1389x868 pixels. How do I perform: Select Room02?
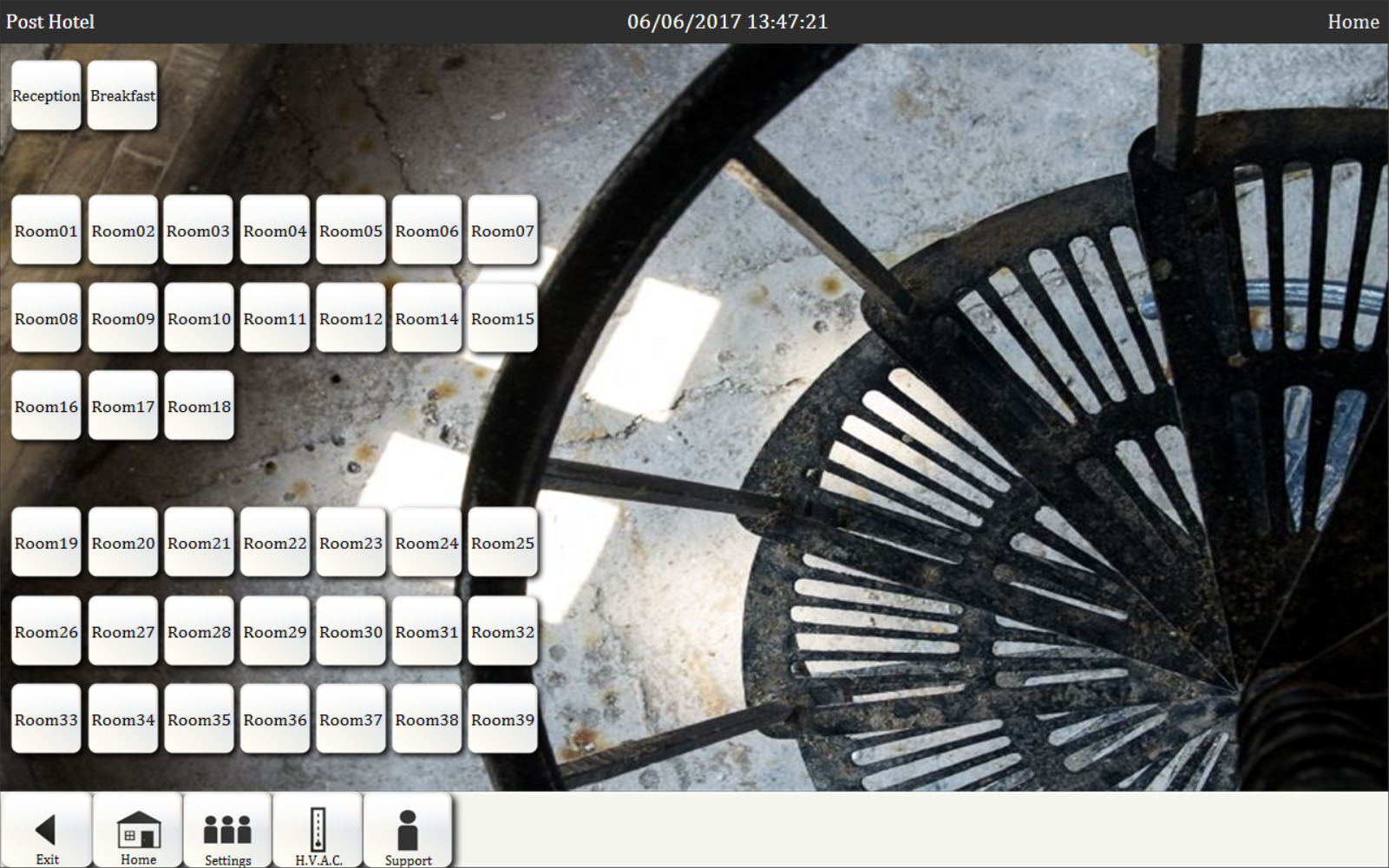pos(123,231)
